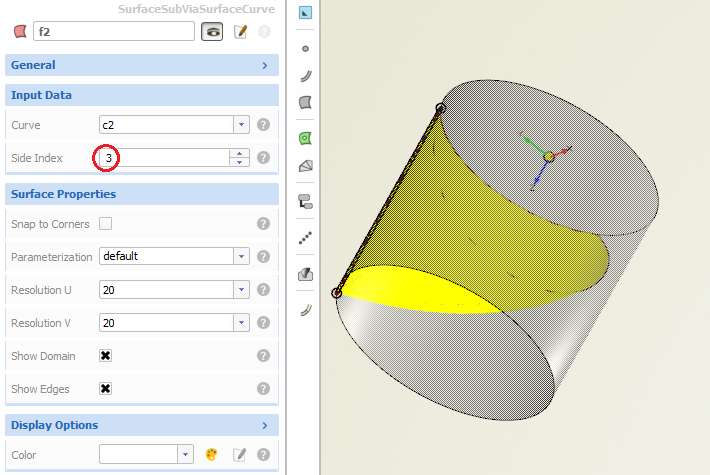Select the gray surface creation tool
Viewport: 710px width, 475px height.
pyautogui.click(x=306, y=102)
